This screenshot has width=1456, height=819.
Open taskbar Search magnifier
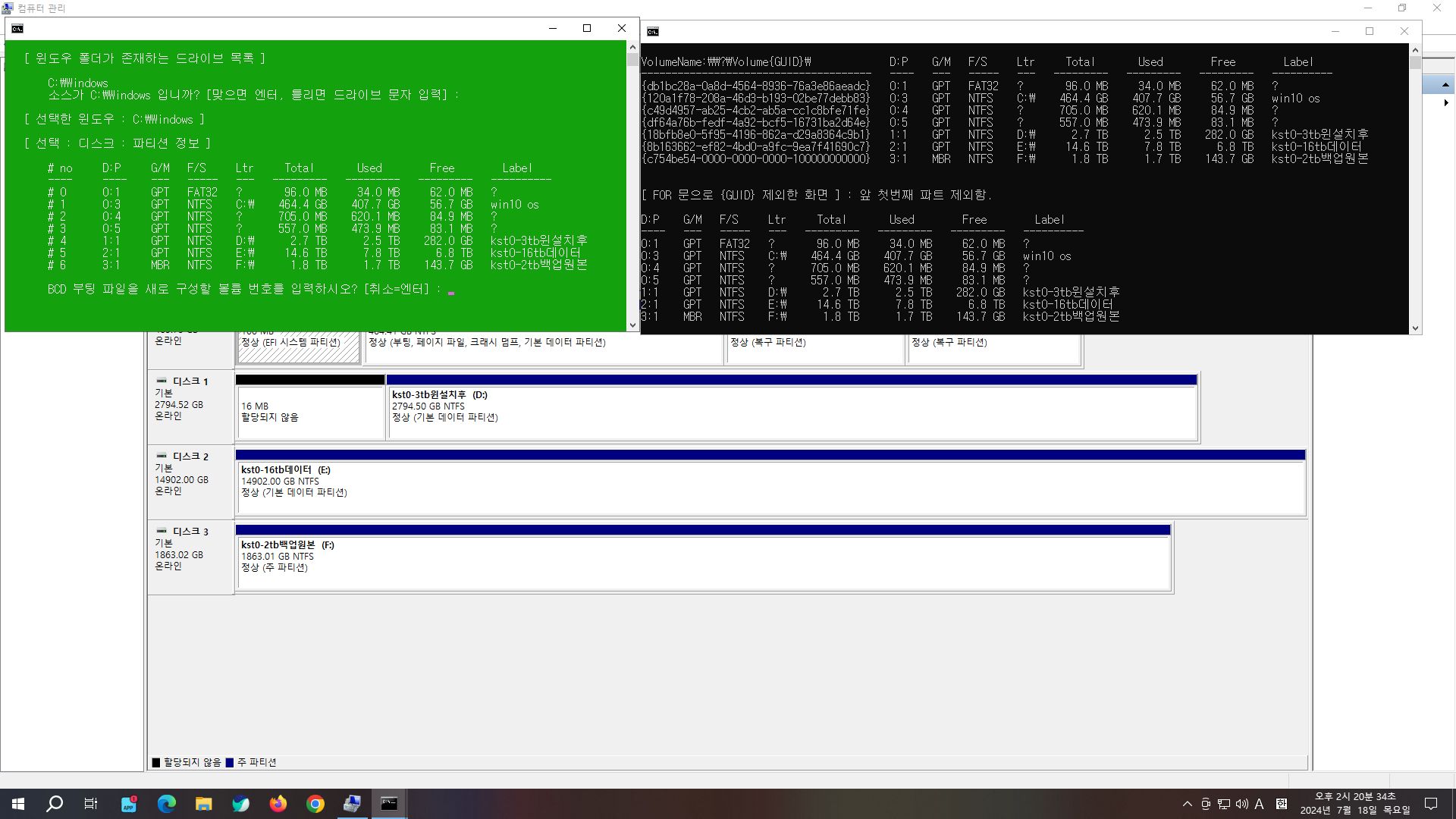[55, 804]
